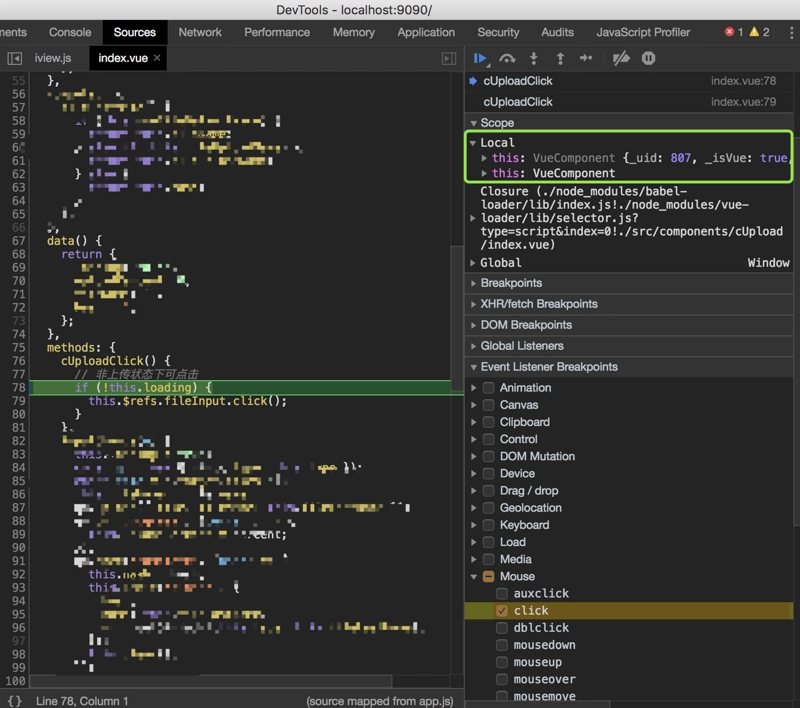
Task: Click the highlighted breakpoint line 78
Action: [x=150, y=386]
